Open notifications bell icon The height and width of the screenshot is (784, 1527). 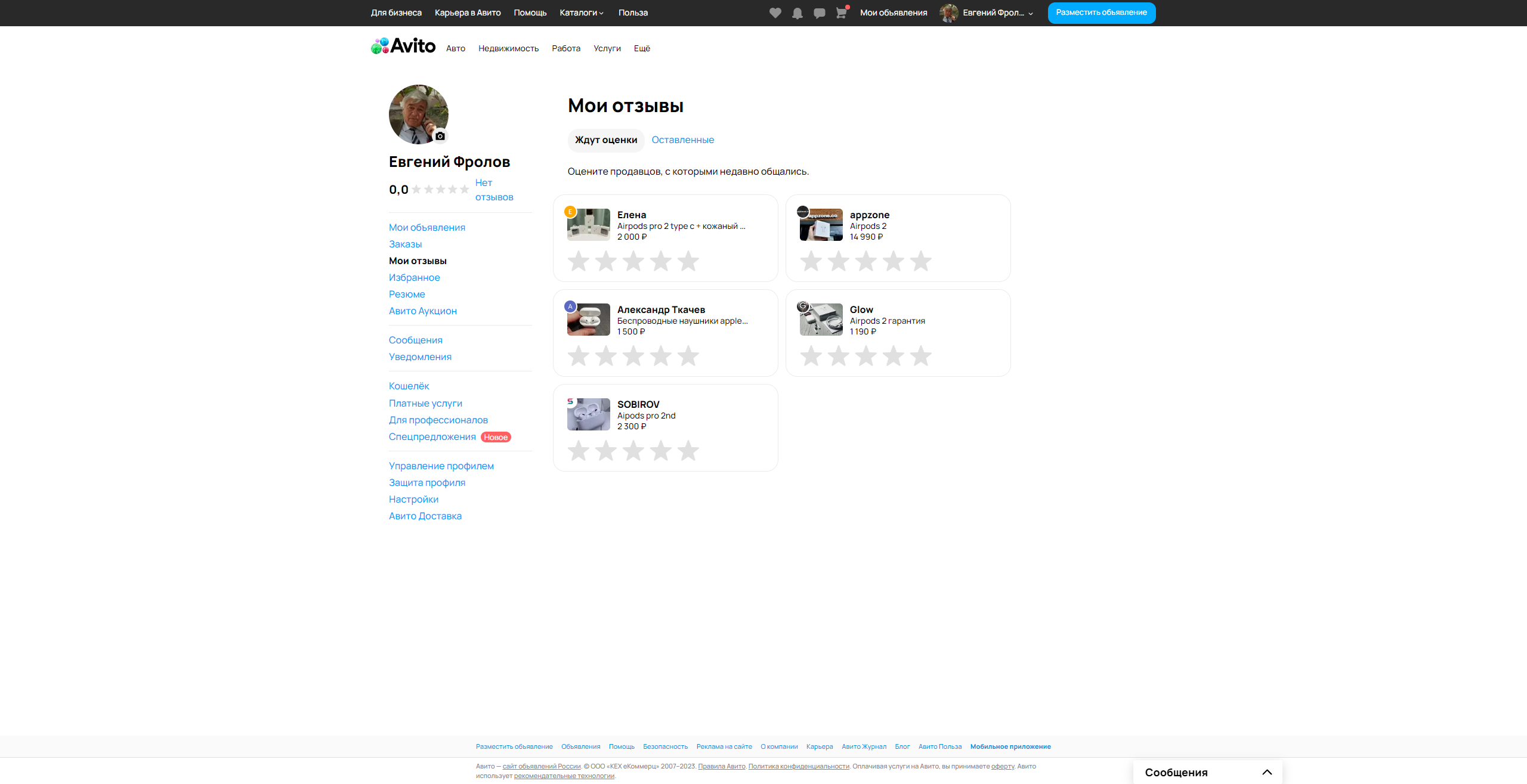coord(797,13)
